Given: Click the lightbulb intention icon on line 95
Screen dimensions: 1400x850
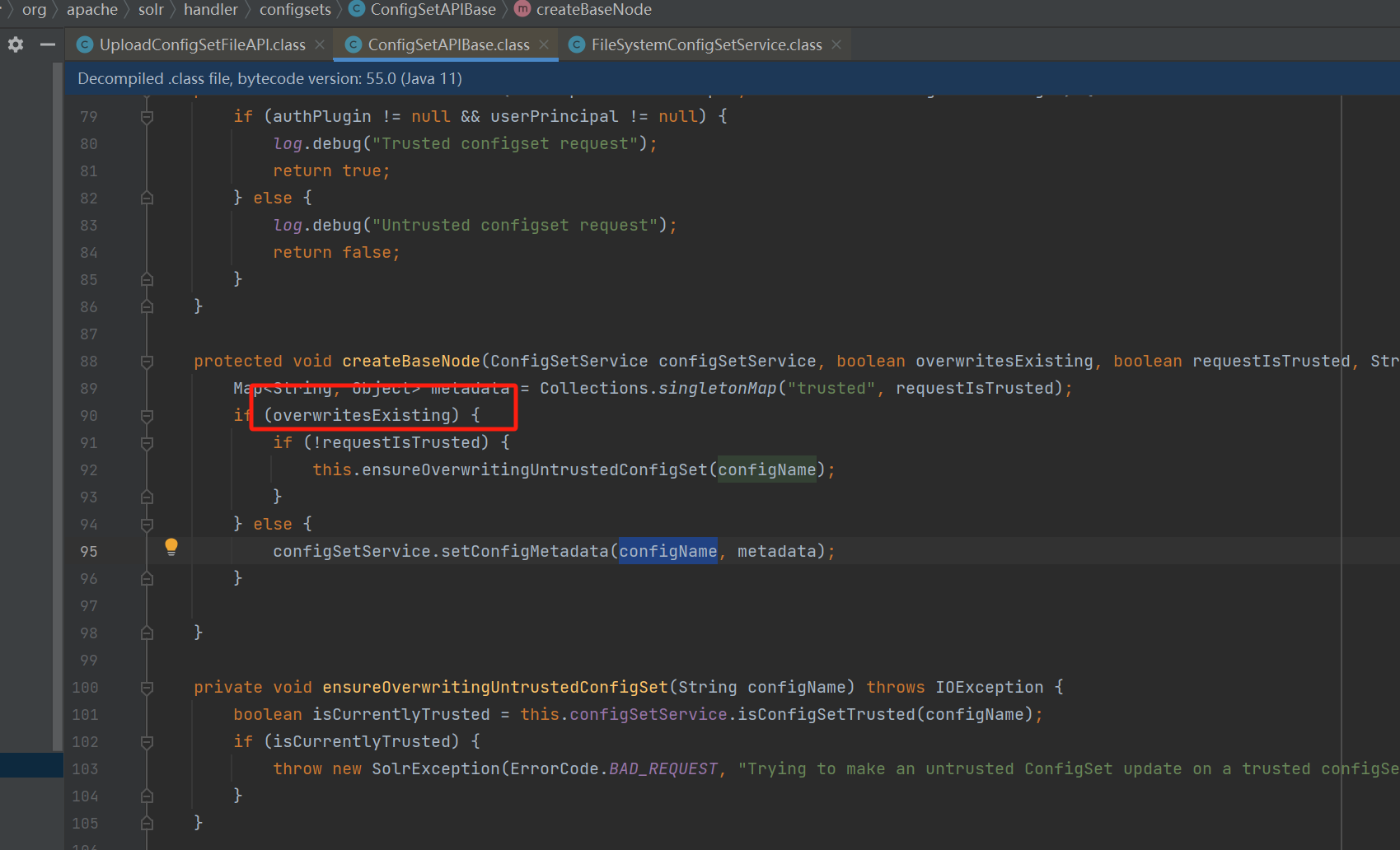Looking at the screenshot, I should pos(171,547).
